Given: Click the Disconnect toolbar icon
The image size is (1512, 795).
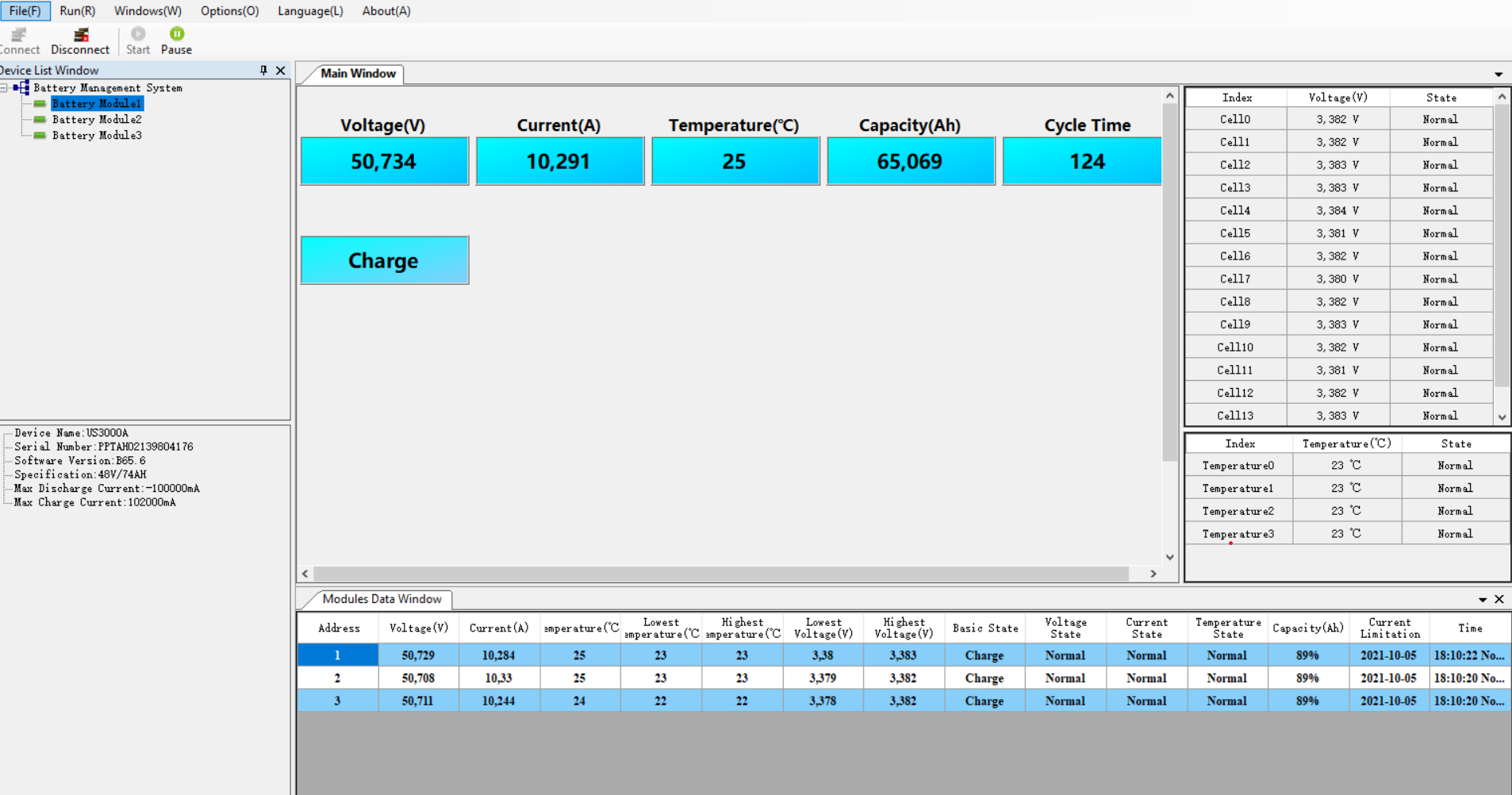Looking at the screenshot, I should pyautogui.click(x=80, y=35).
